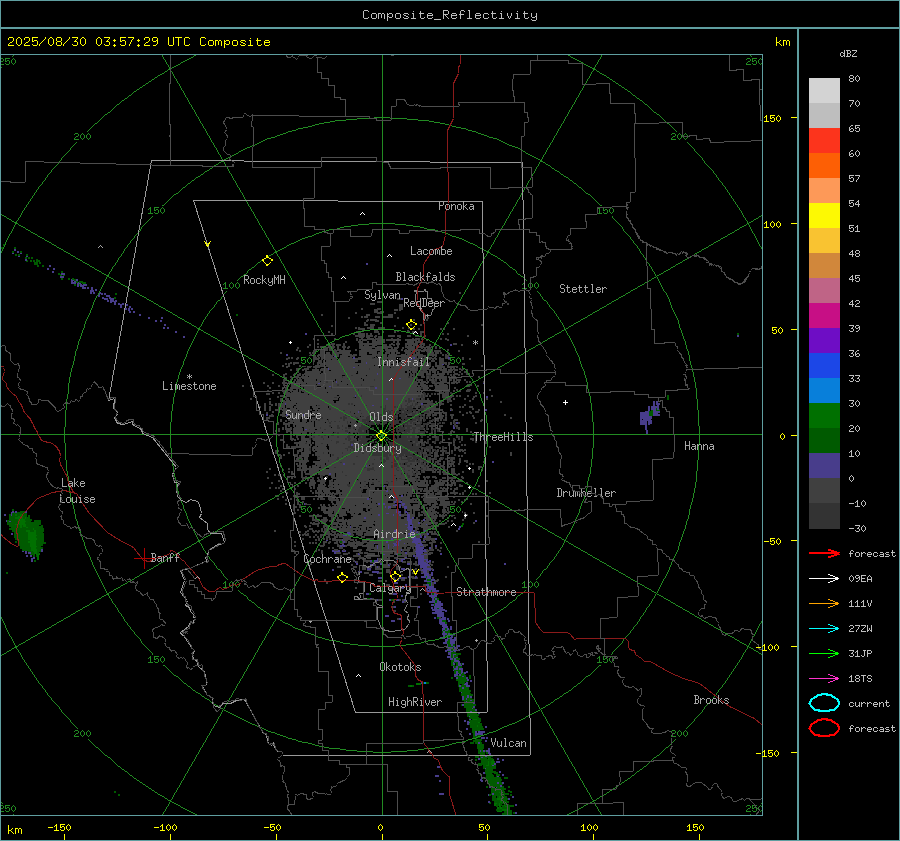Screen dimensions: 900x841
Task: Click the yellow radar site diamond near Didsbury
Action: coord(381,435)
